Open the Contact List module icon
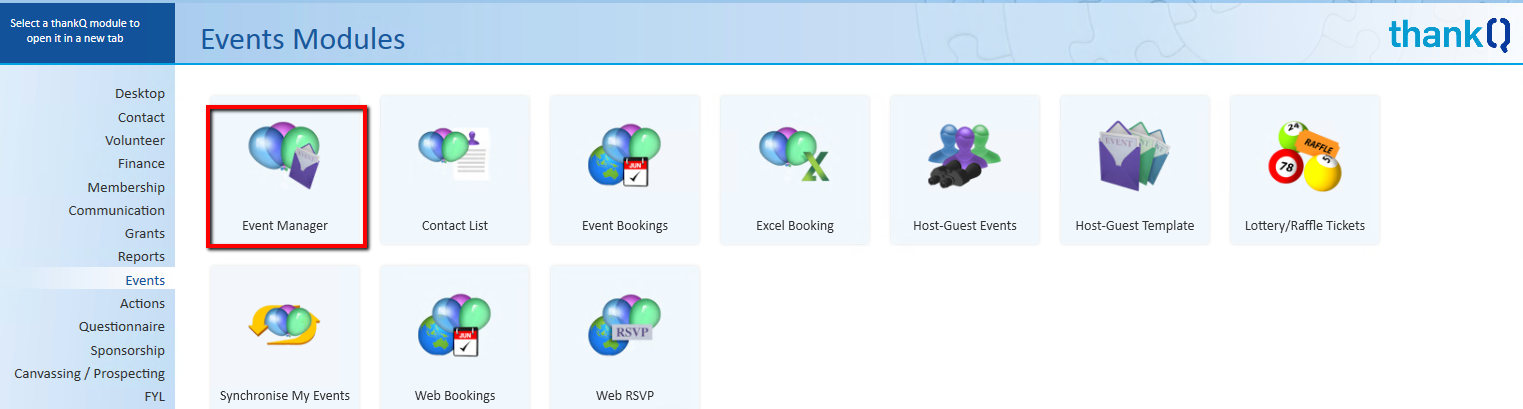 coord(455,155)
